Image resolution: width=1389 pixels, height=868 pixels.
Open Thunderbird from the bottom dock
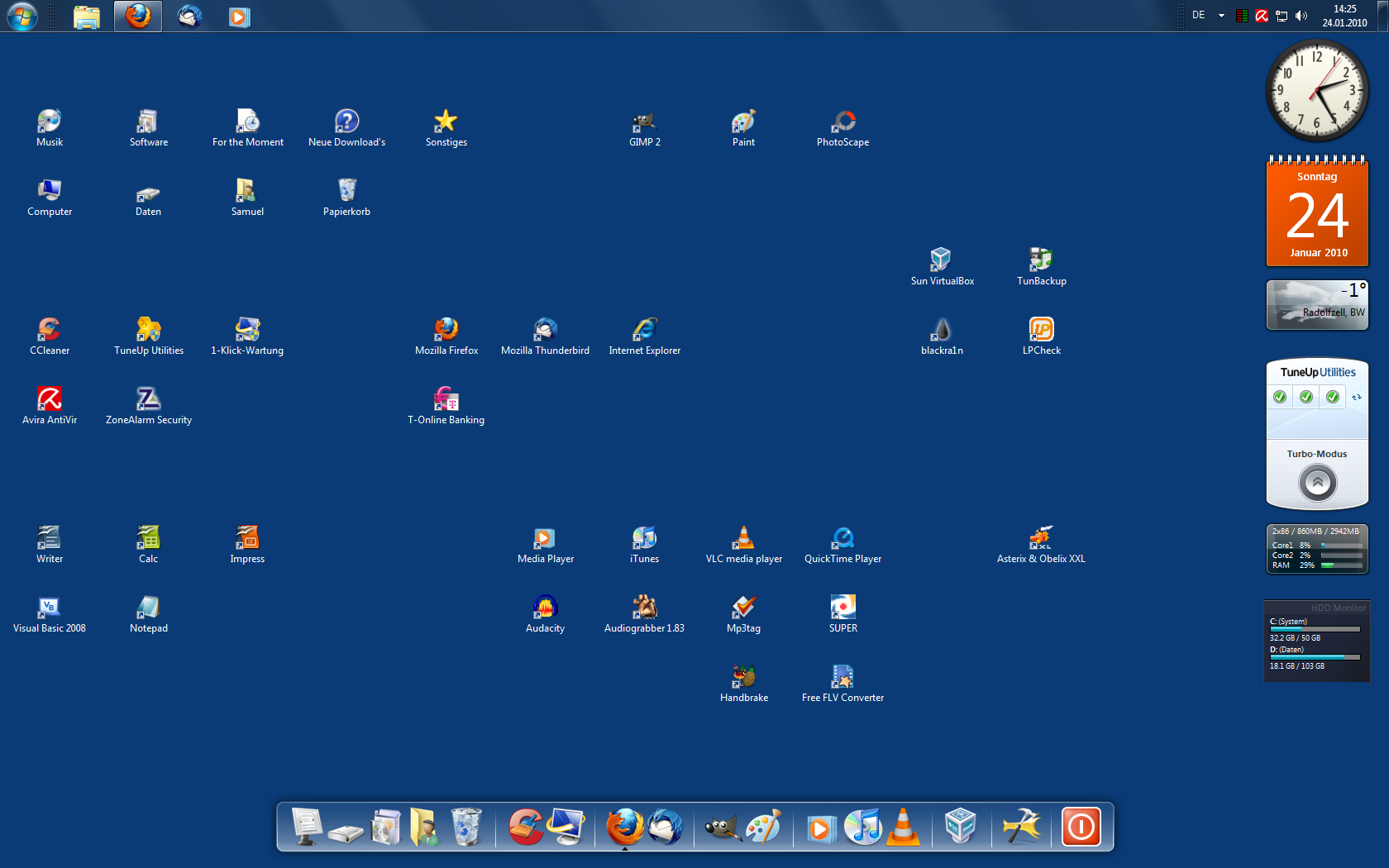pos(666,827)
